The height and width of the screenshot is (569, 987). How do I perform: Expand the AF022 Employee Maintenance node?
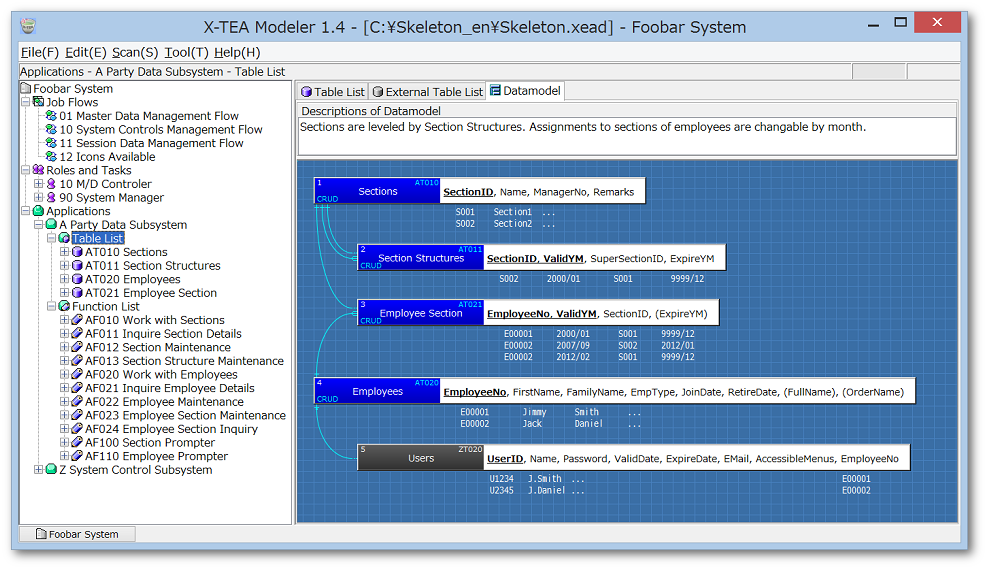[x=64, y=402]
